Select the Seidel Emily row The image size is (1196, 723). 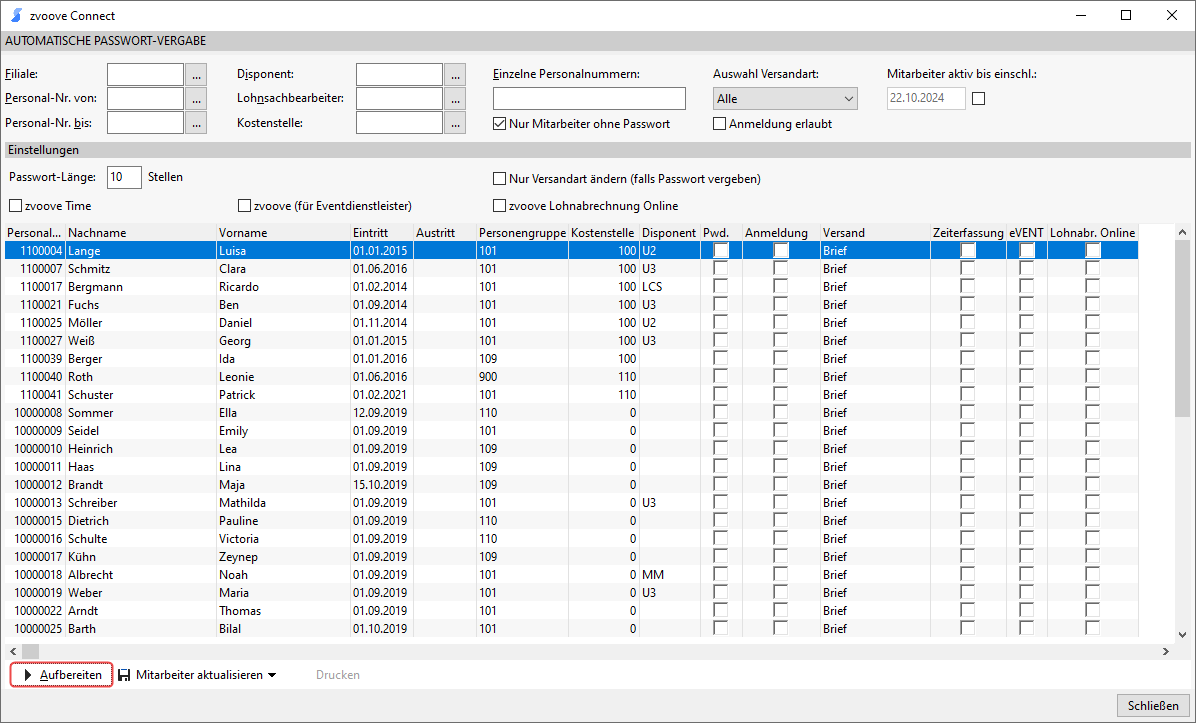pyautogui.click(x=571, y=431)
